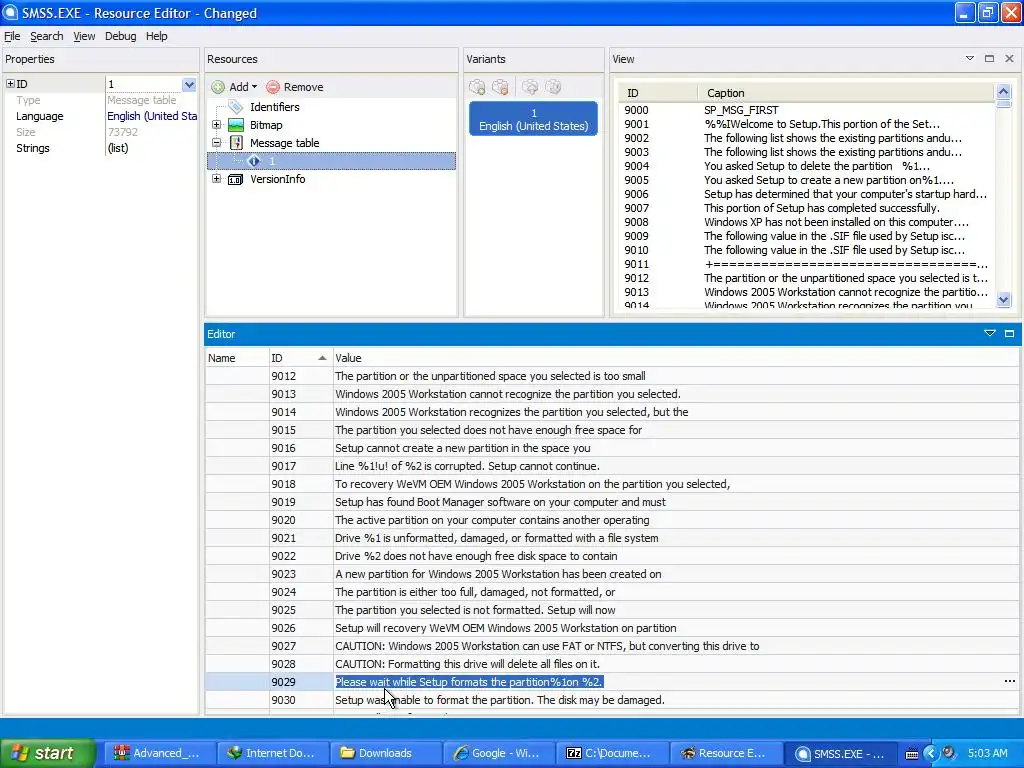Click the fourth Variants toolbar icon
1024x768 pixels.
553,87
